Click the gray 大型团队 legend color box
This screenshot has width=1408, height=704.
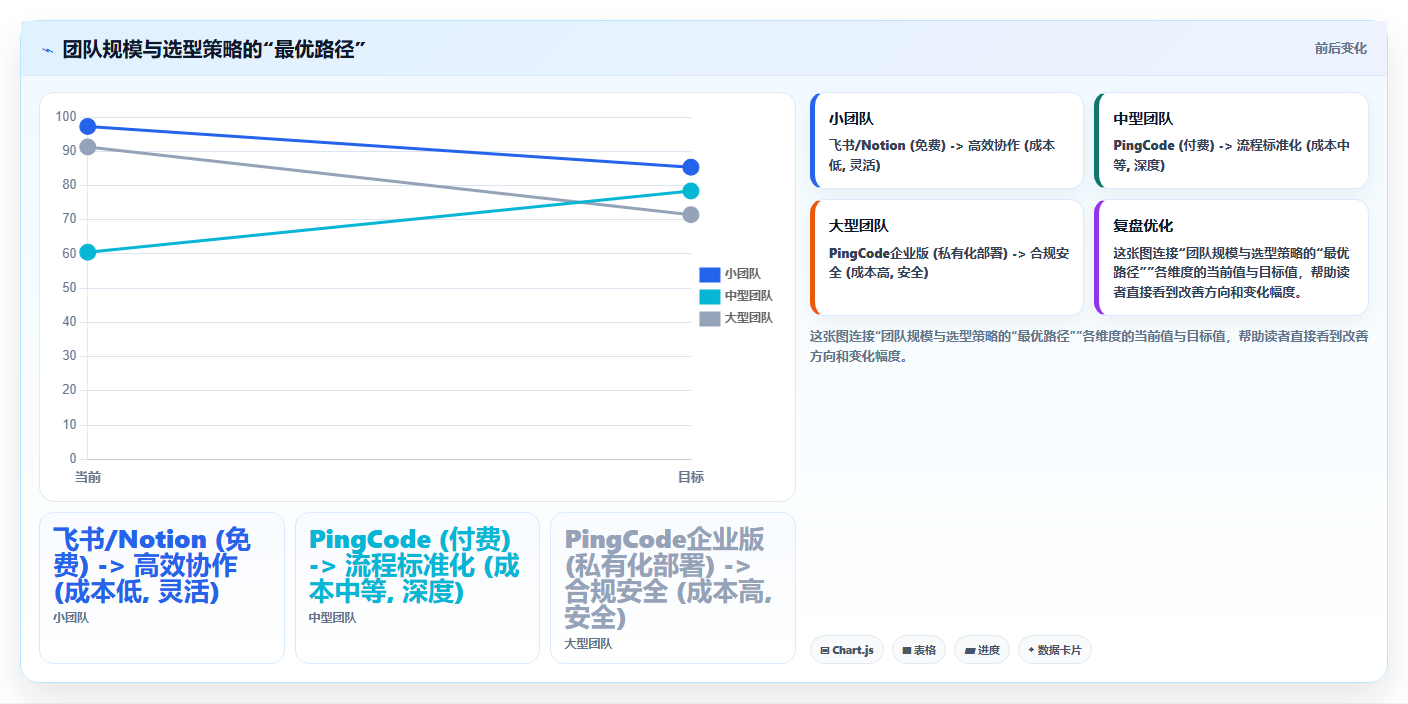coord(710,318)
